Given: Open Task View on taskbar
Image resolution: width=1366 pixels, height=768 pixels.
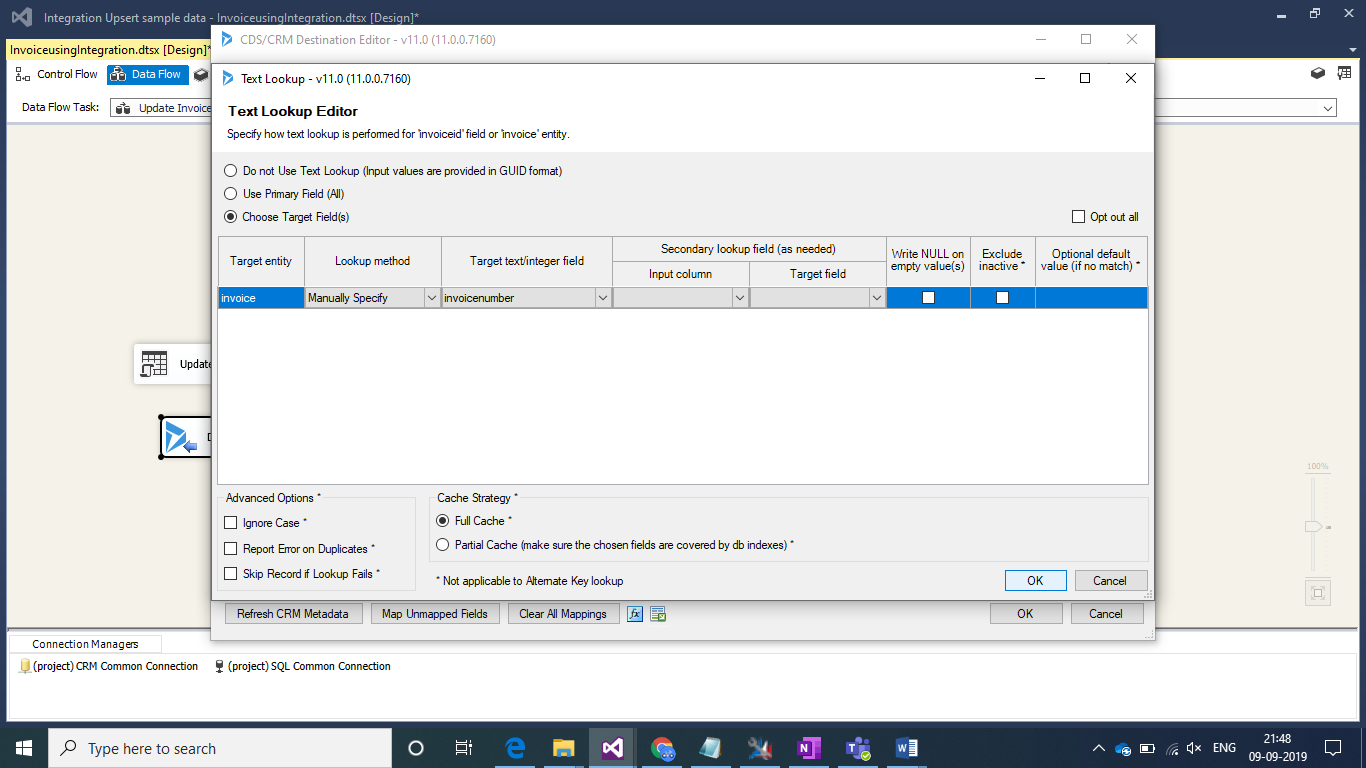Looking at the screenshot, I should point(464,748).
